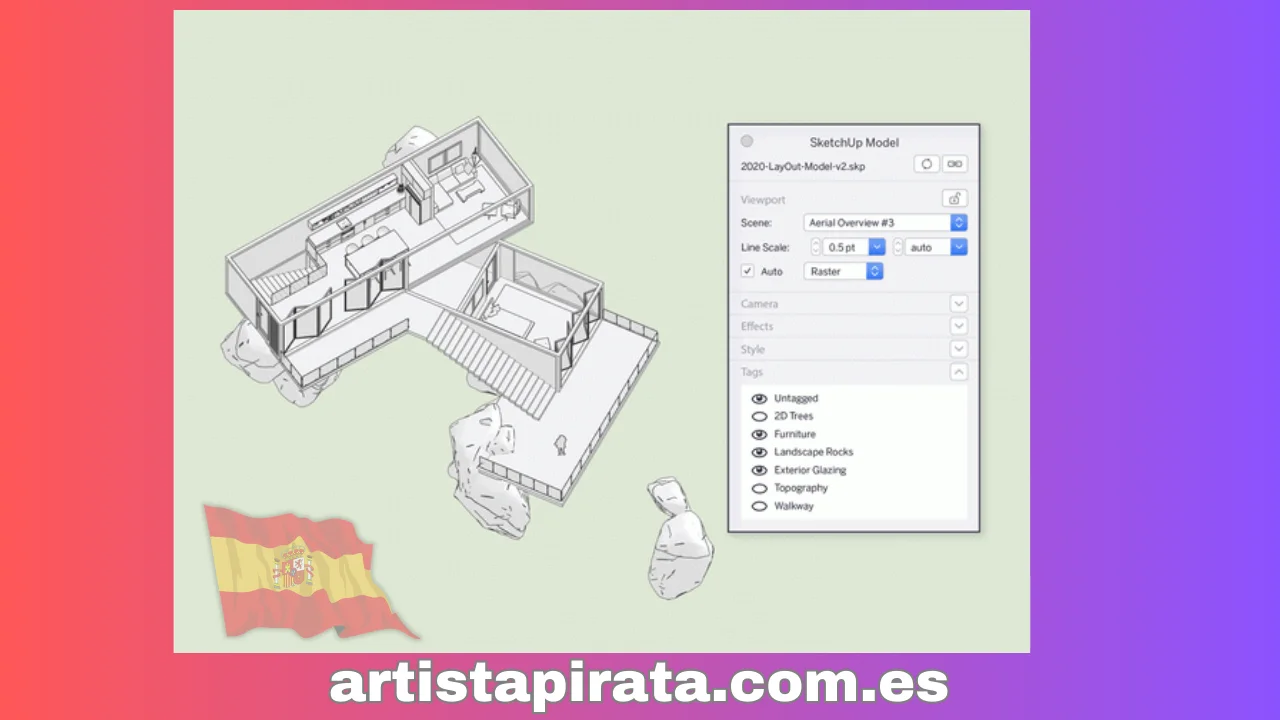Select the Exterior Glazing tag name
Image resolution: width=1280 pixels, height=720 pixels.
pos(811,470)
